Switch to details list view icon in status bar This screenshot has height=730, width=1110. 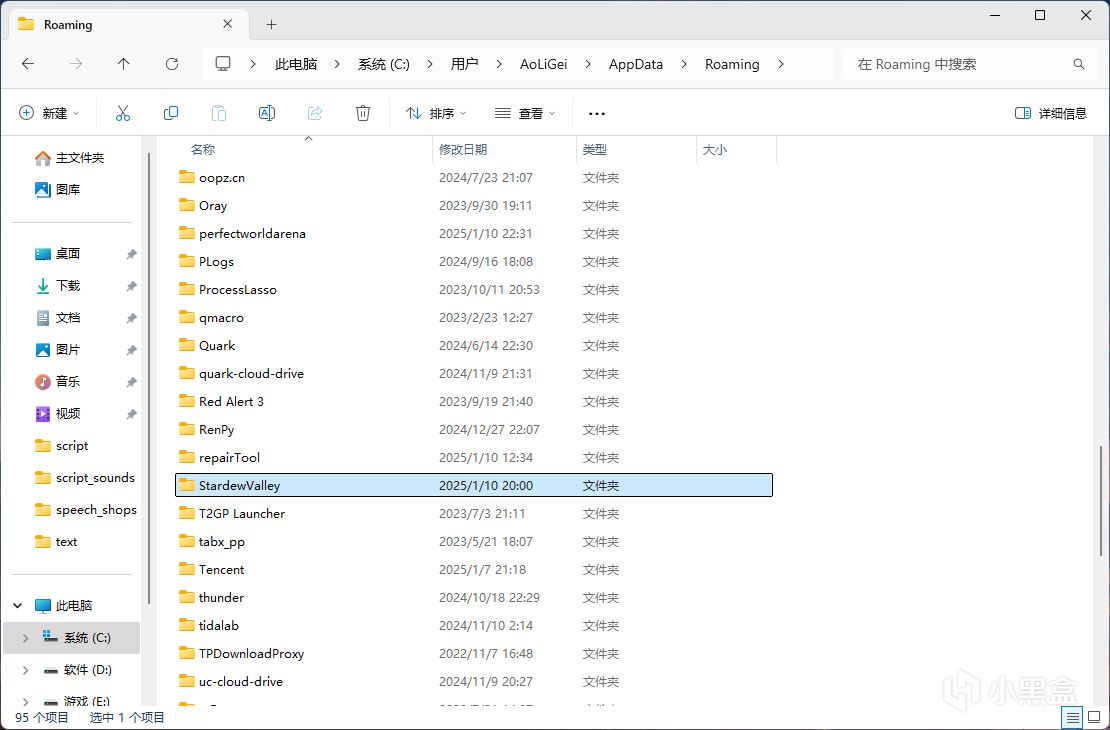coord(1072,717)
